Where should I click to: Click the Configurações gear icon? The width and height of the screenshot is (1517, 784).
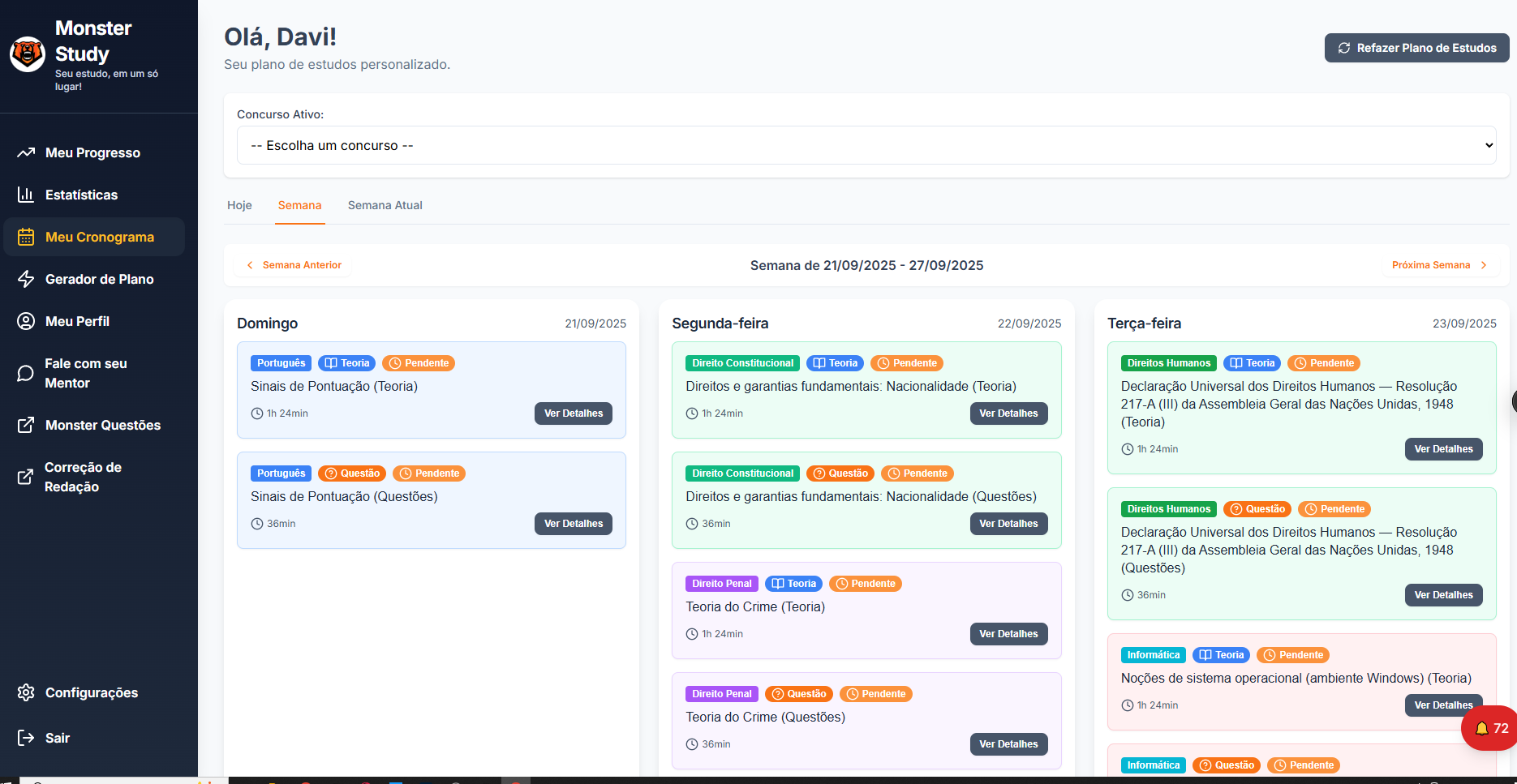coord(26,692)
